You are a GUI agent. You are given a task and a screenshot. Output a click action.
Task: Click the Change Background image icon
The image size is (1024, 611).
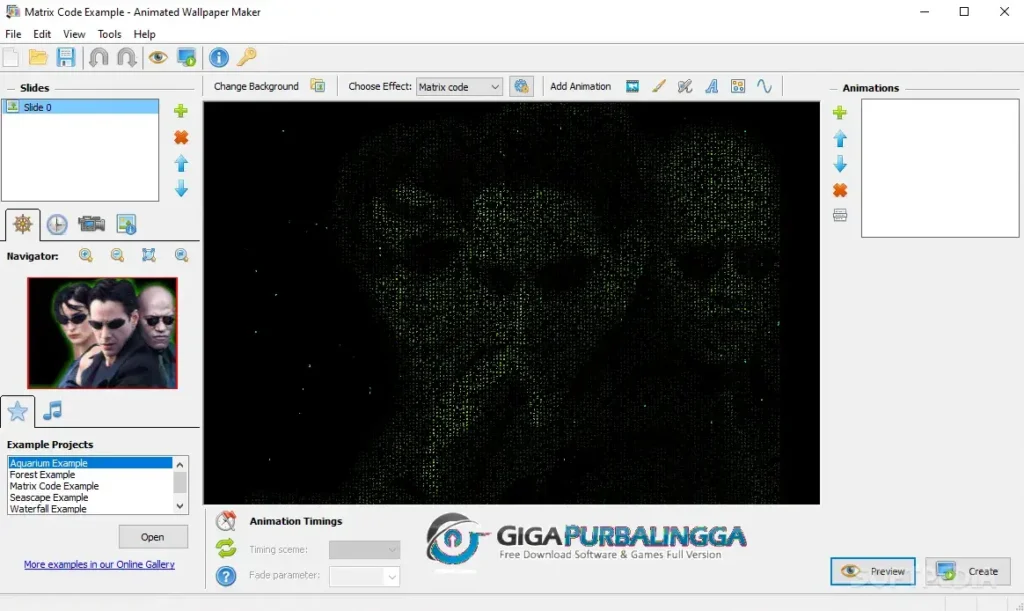[x=317, y=86]
